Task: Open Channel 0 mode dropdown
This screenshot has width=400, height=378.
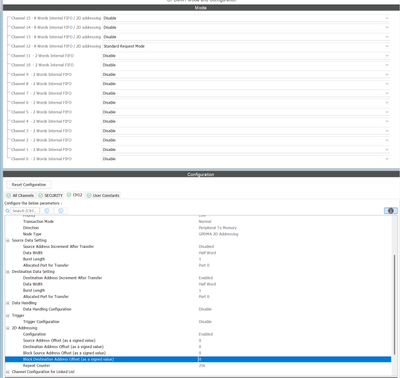Action: click(x=246, y=159)
